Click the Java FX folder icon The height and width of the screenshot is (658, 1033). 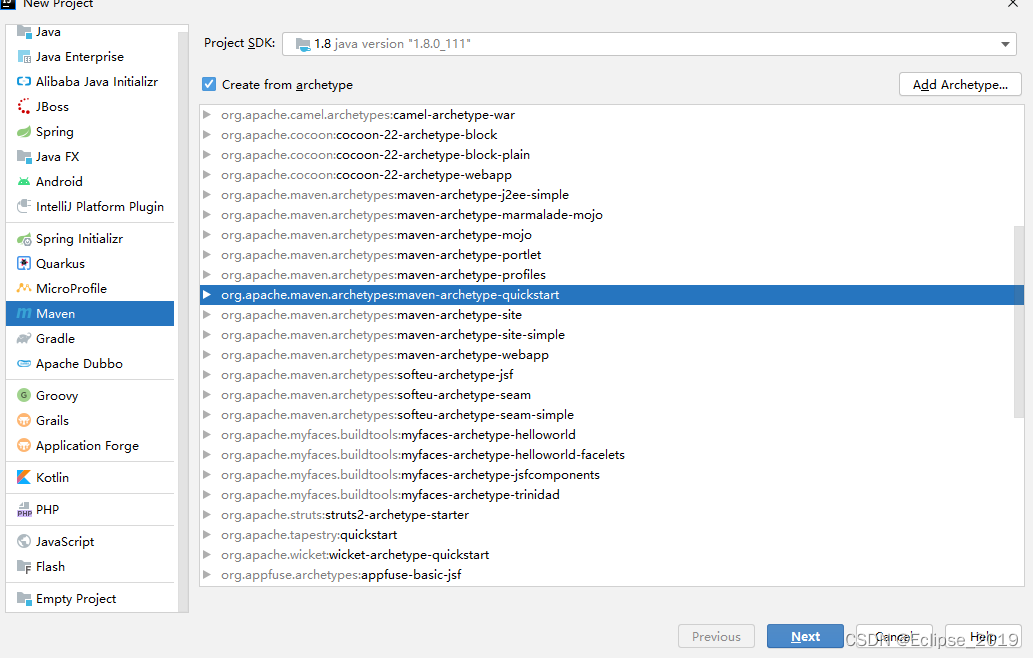[24, 157]
